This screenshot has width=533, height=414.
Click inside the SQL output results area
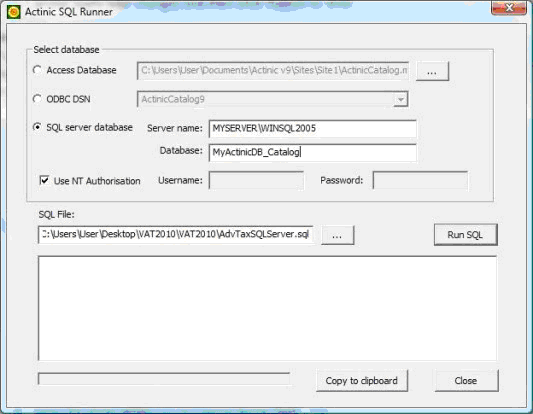(x=267, y=308)
